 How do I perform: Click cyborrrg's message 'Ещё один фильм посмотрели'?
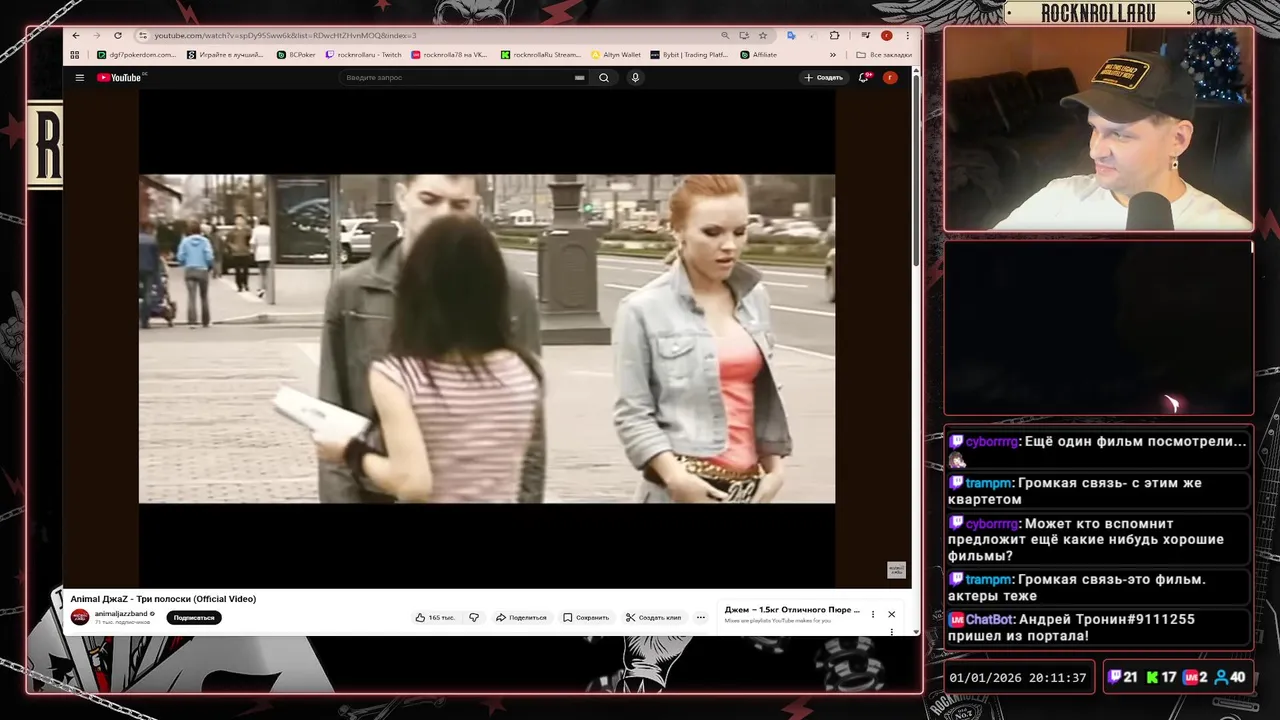1099,449
